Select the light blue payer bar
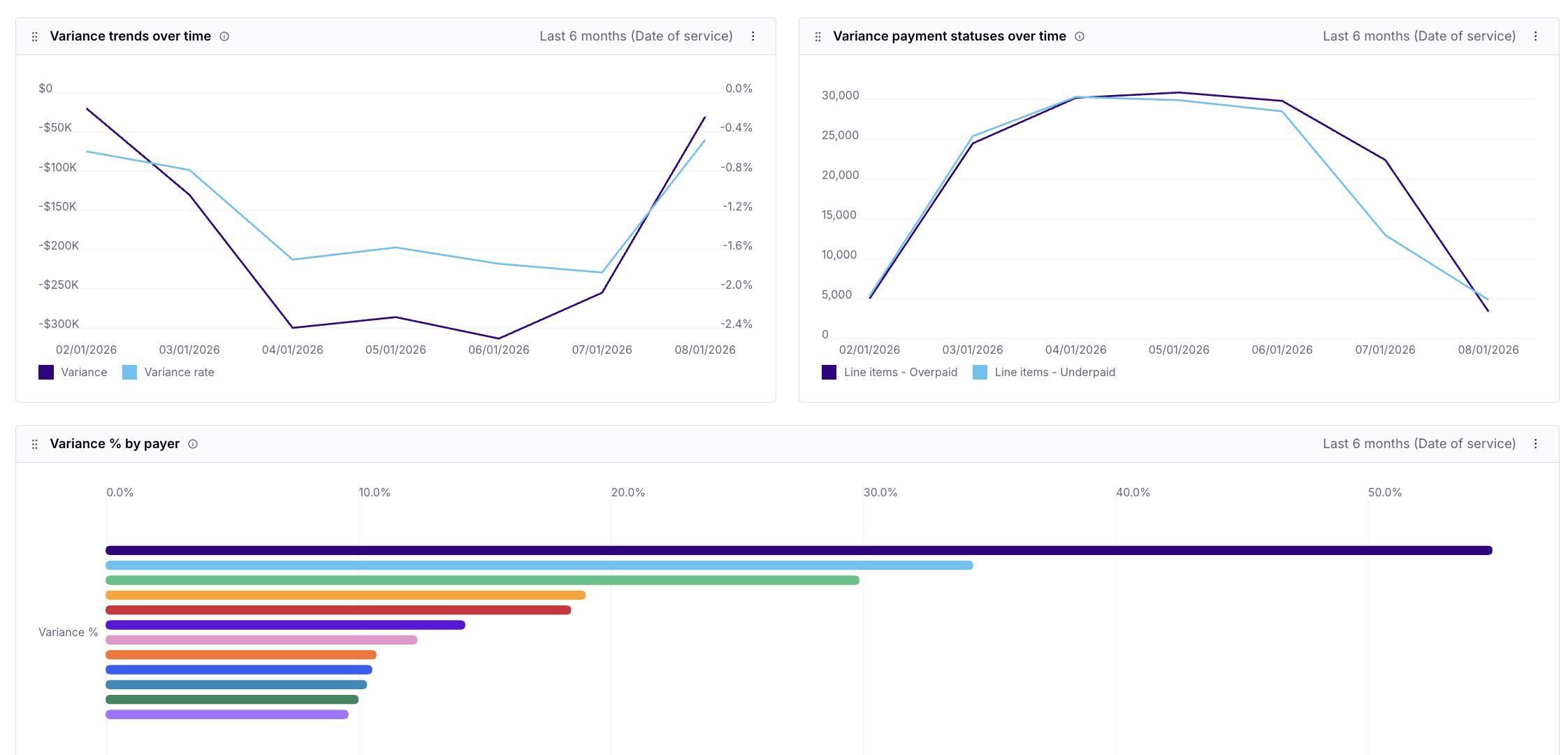The height and width of the screenshot is (755, 1568). [539, 566]
